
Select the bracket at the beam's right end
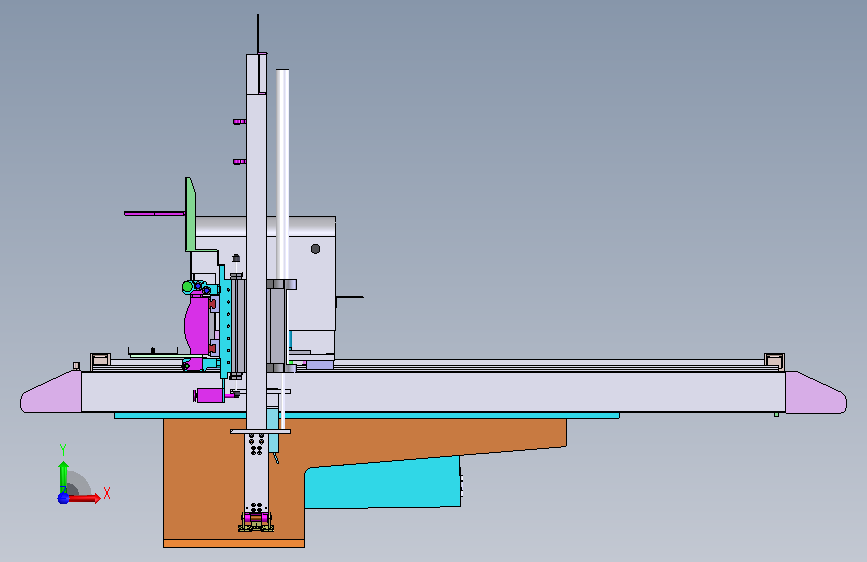click(774, 361)
